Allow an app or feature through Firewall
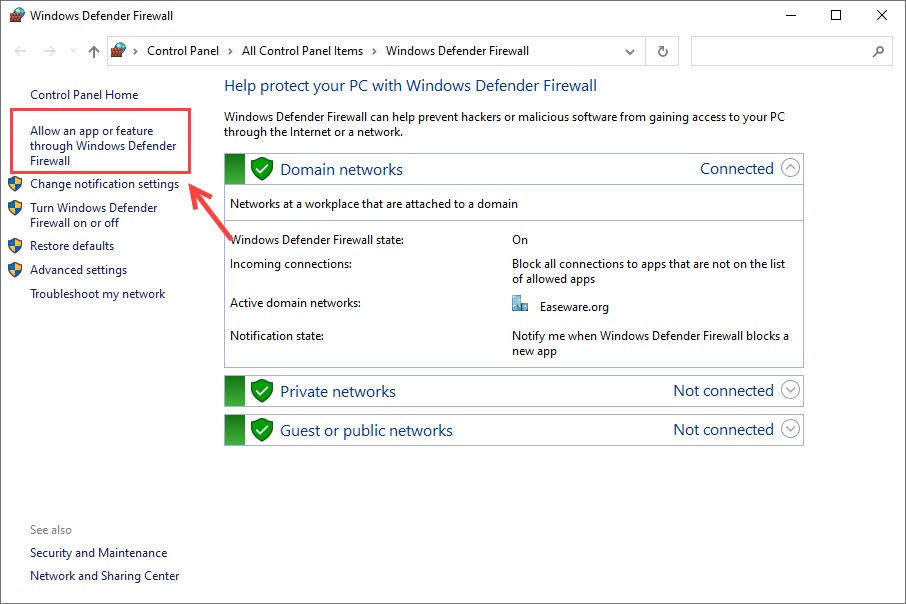Image resolution: width=906 pixels, height=604 pixels. point(103,146)
